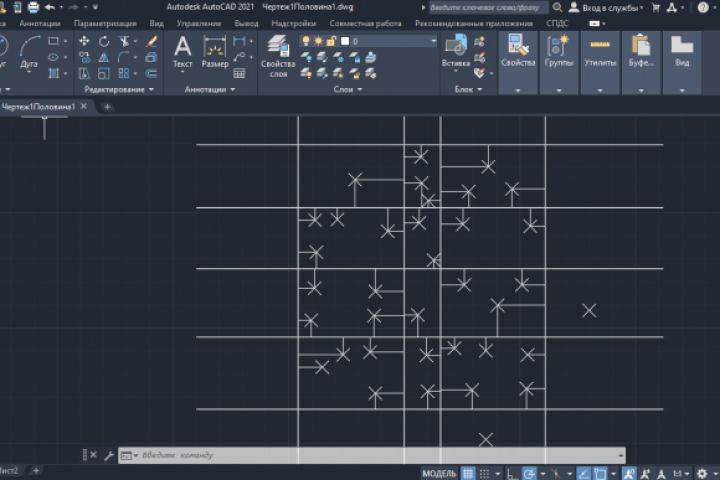Toggle snap mode in status bar
Image resolution: width=720 pixels, height=480 pixels.
485,473
